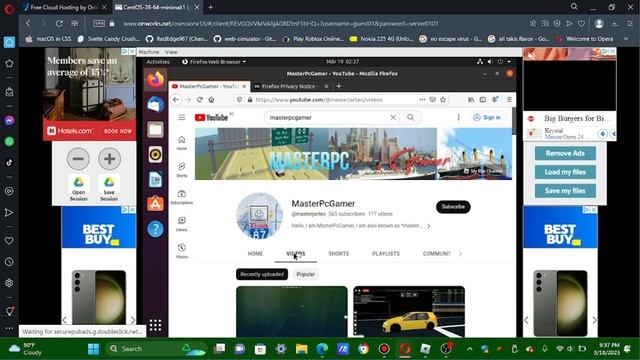Go back in Firefox
Image resolution: width=640 pixels, height=360 pixels.
[x=176, y=100]
